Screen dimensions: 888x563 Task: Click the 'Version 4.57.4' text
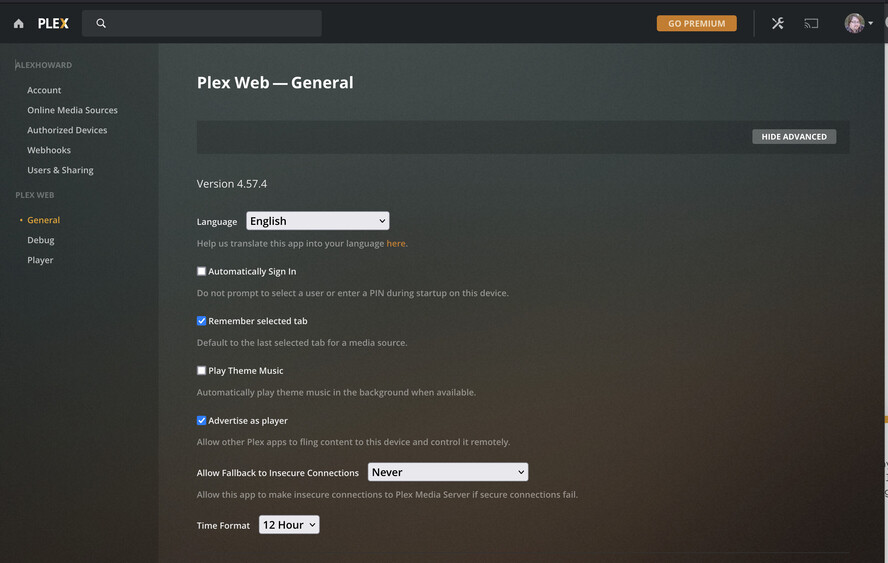[232, 184]
